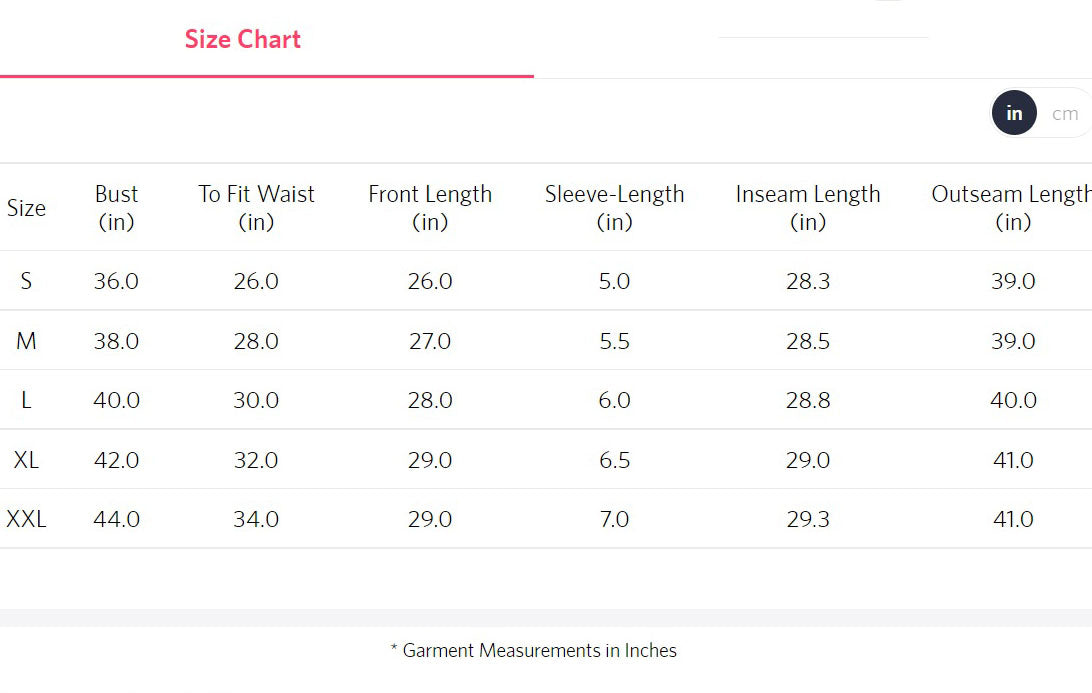Click the 36.0 bust value for S
1092x693 pixels.
point(116,281)
